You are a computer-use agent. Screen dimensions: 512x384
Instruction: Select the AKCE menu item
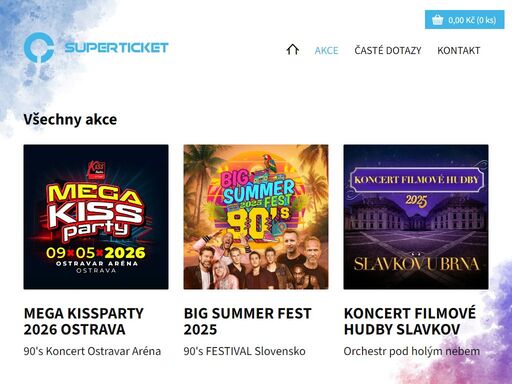click(326, 50)
